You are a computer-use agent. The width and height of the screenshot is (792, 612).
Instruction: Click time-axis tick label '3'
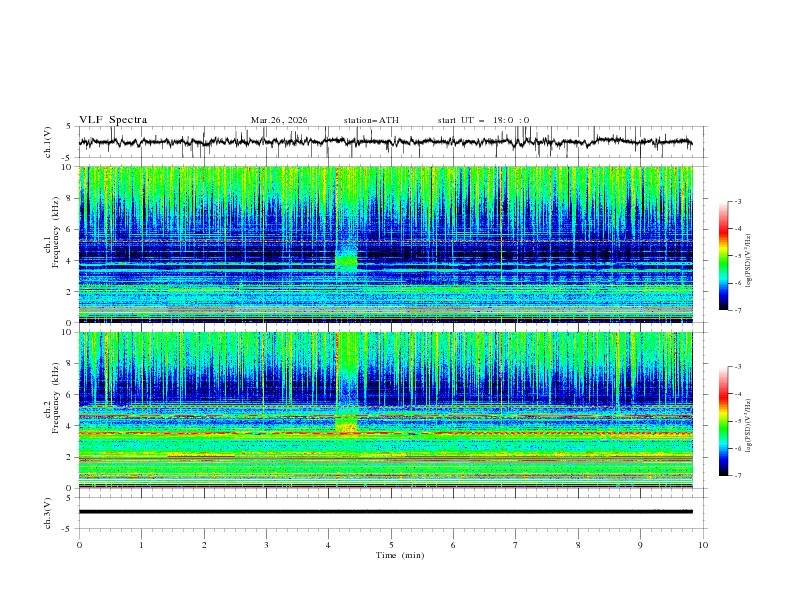coord(266,545)
